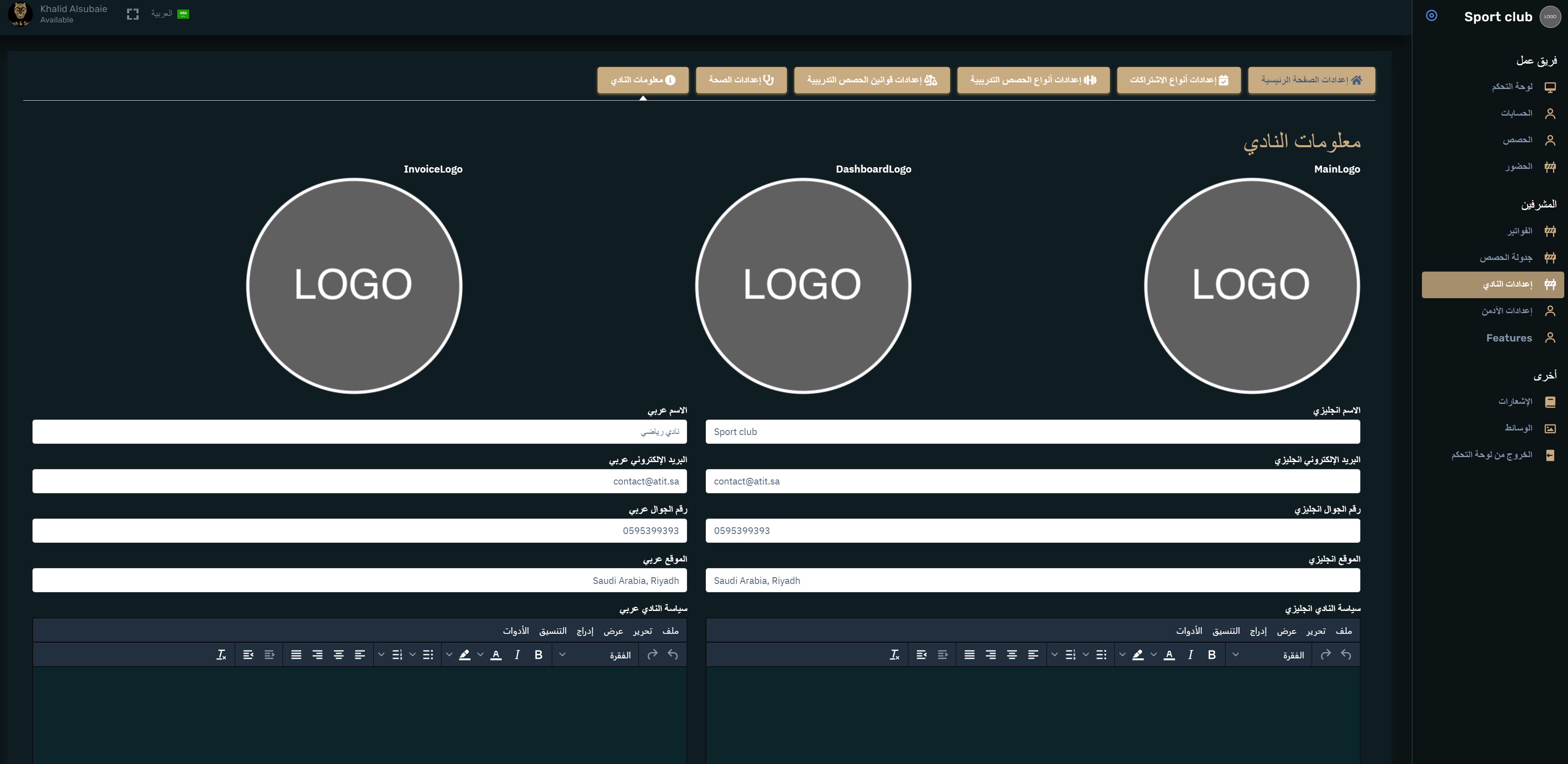Viewport: 1568px width, 764px height.
Task: Expand text color dropdown arrow in Arabic editor
Action: [480, 655]
